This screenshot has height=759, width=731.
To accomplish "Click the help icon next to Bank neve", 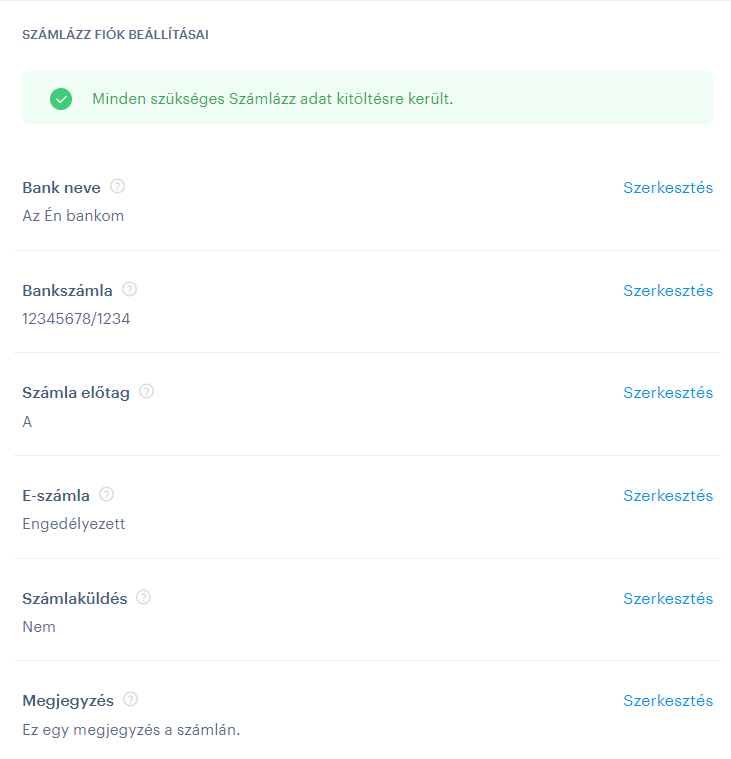I will pos(117,186).
